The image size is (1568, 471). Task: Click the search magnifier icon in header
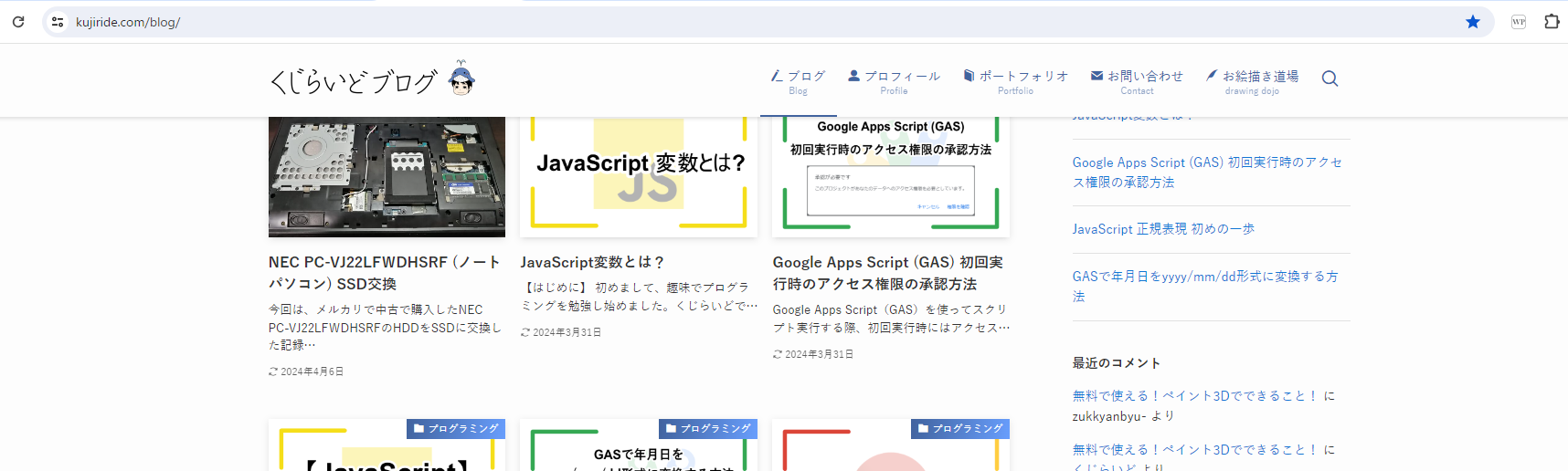point(1330,79)
